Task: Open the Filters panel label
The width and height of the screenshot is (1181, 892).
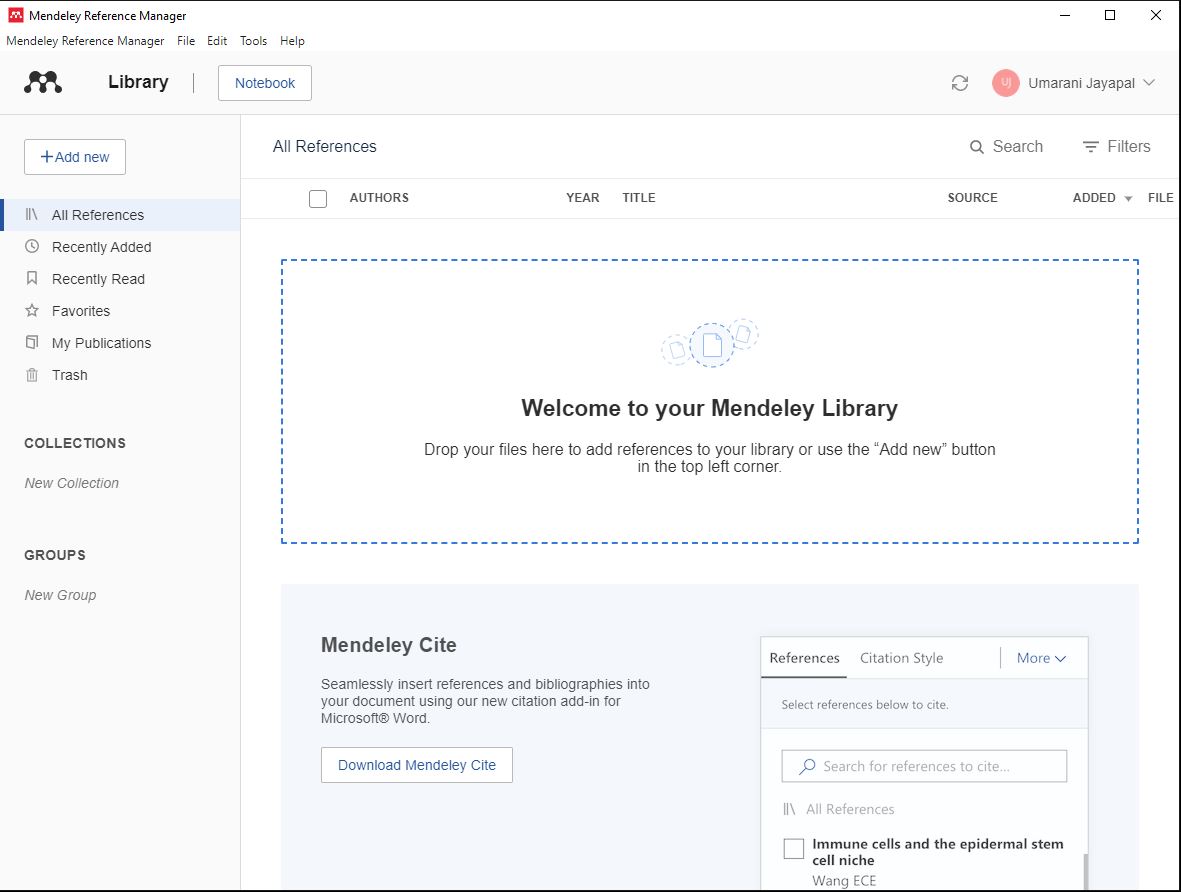Action: (1128, 147)
